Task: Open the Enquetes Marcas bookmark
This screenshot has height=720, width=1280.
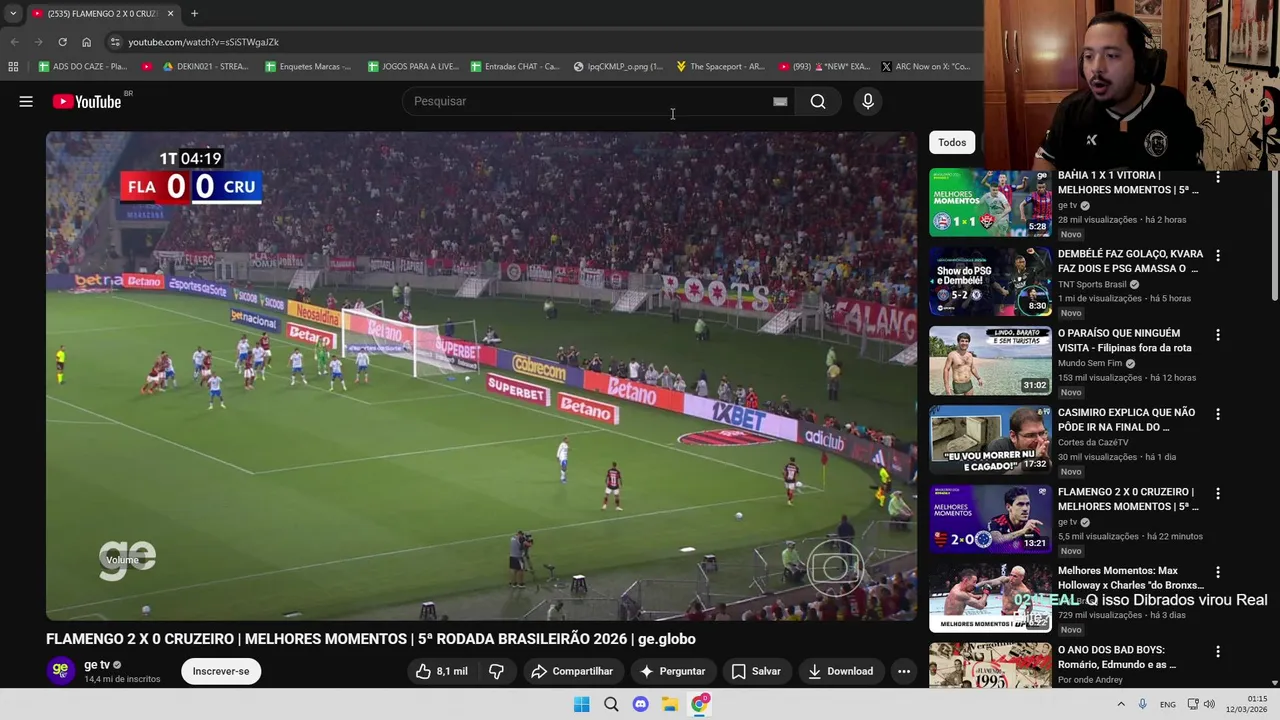Action: 308,66
